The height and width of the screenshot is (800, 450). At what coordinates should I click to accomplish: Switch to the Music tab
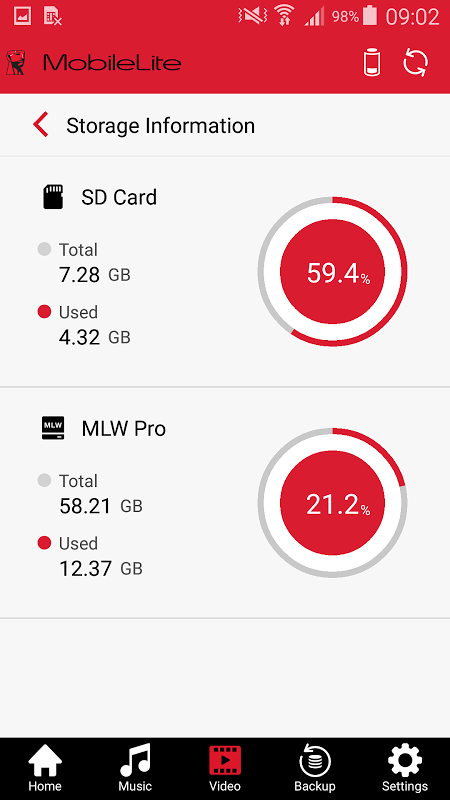pos(135,769)
